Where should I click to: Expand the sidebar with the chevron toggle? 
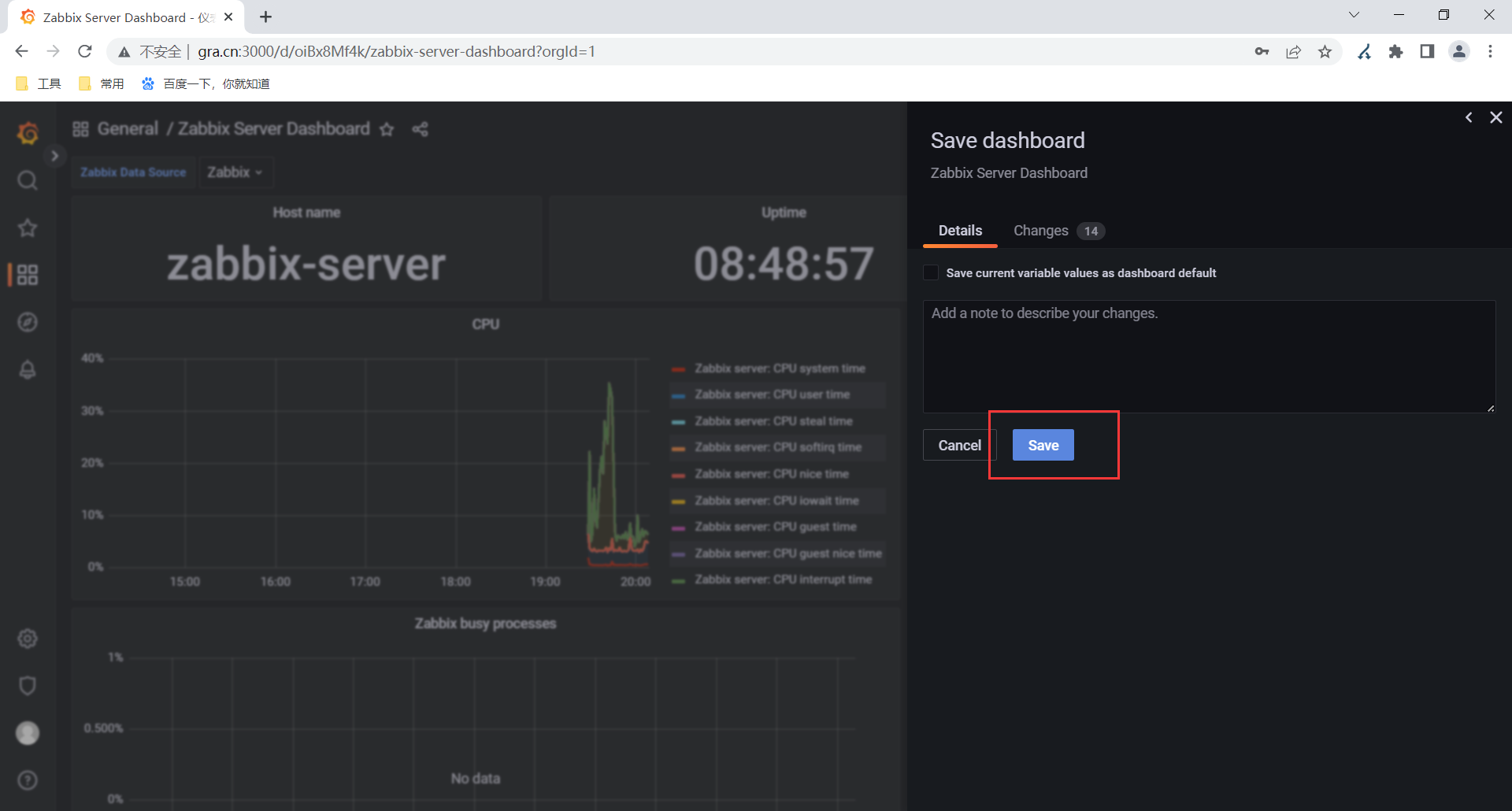point(54,156)
